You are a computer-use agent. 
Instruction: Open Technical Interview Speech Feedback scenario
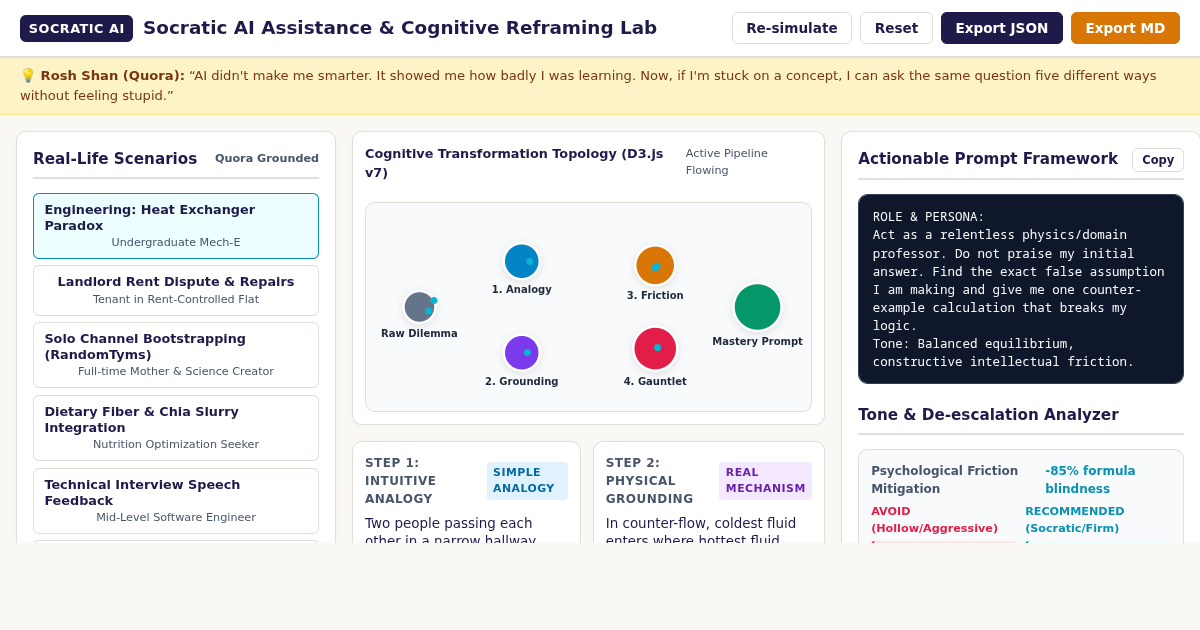coord(176,501)
